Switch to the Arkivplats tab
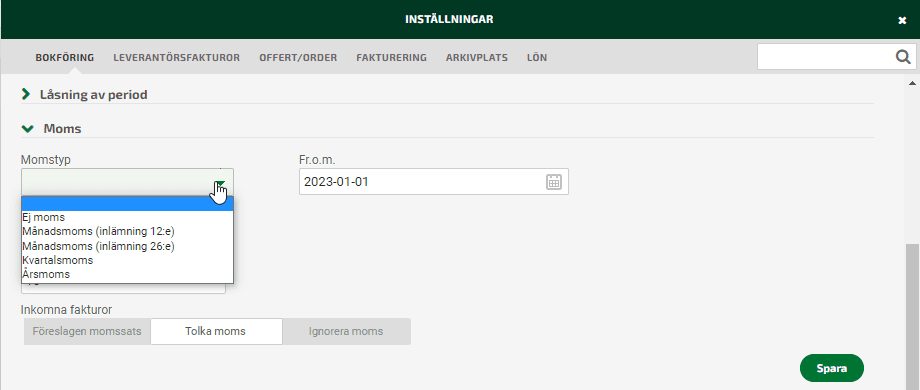 (476, 57)
